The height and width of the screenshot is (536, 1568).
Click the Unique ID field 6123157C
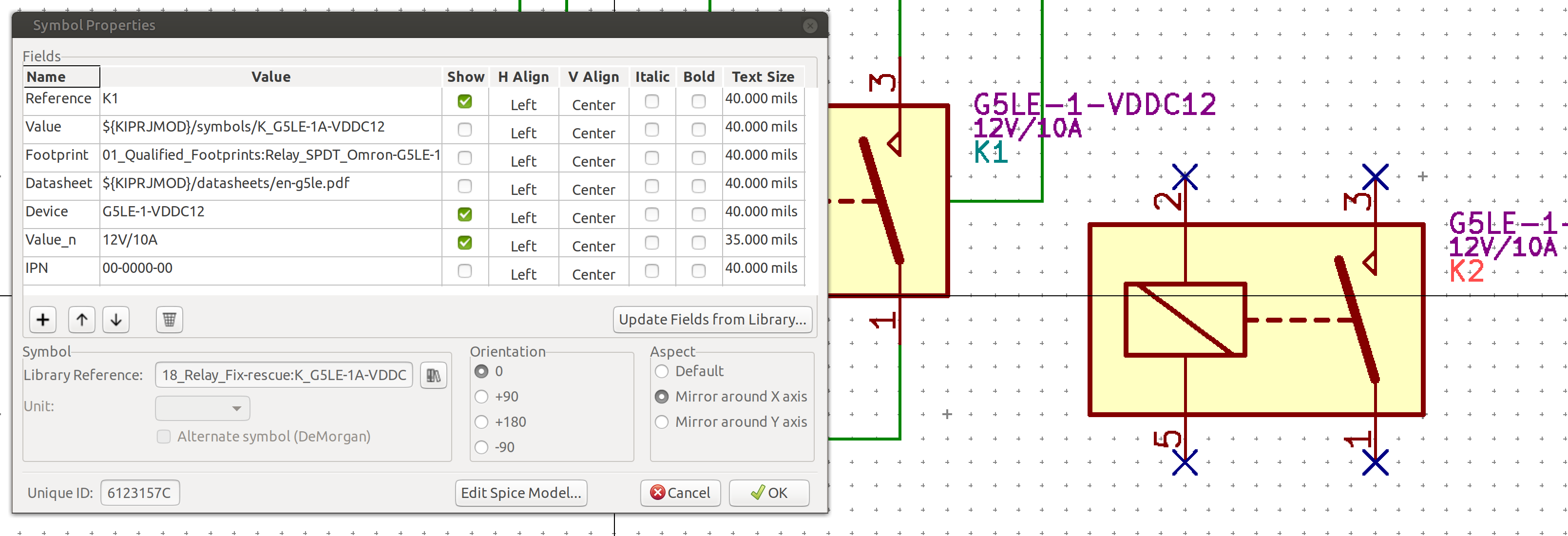point(139,493)
